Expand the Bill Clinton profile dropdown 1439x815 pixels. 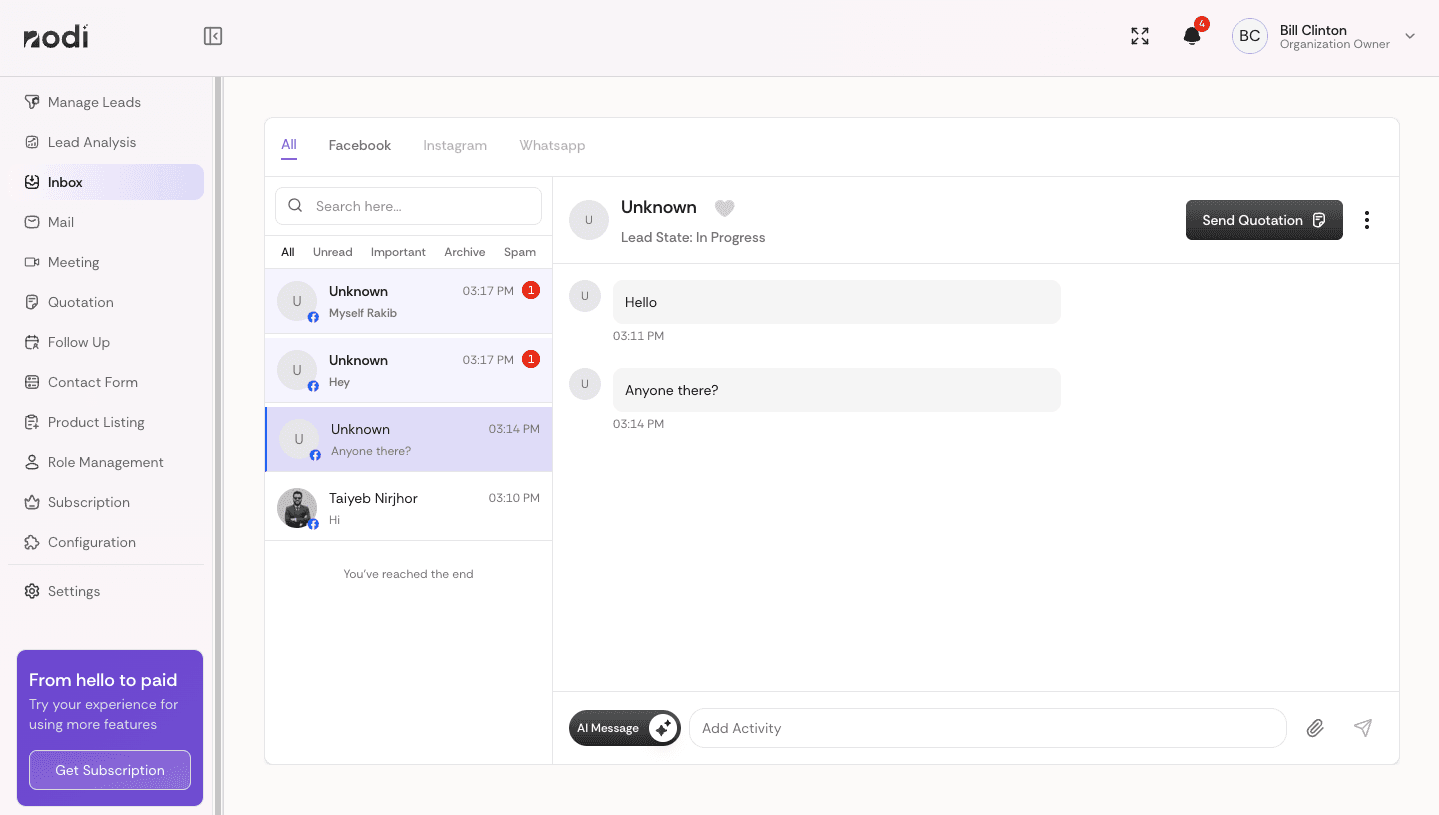(1409, 37)
